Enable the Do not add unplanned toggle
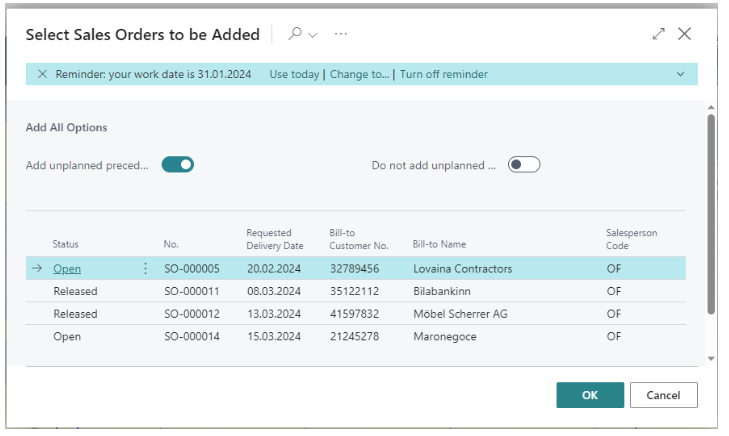Screen dimensions: 729x436 pos(524,165)
